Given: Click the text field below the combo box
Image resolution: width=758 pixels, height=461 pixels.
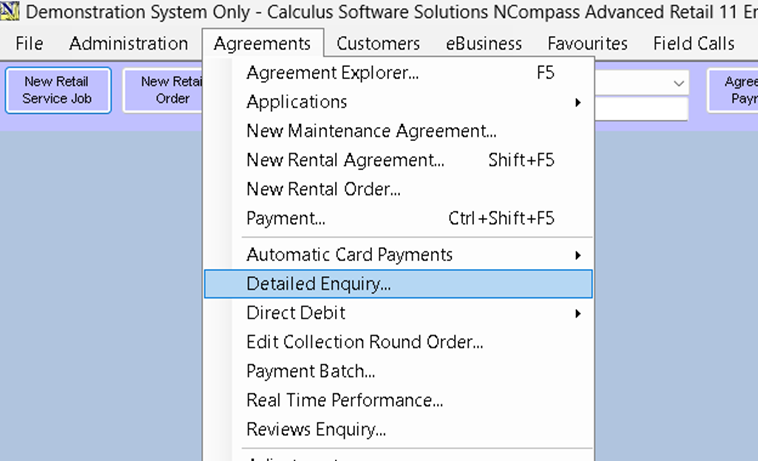Looking at the screenshot, I should [641, 108].
